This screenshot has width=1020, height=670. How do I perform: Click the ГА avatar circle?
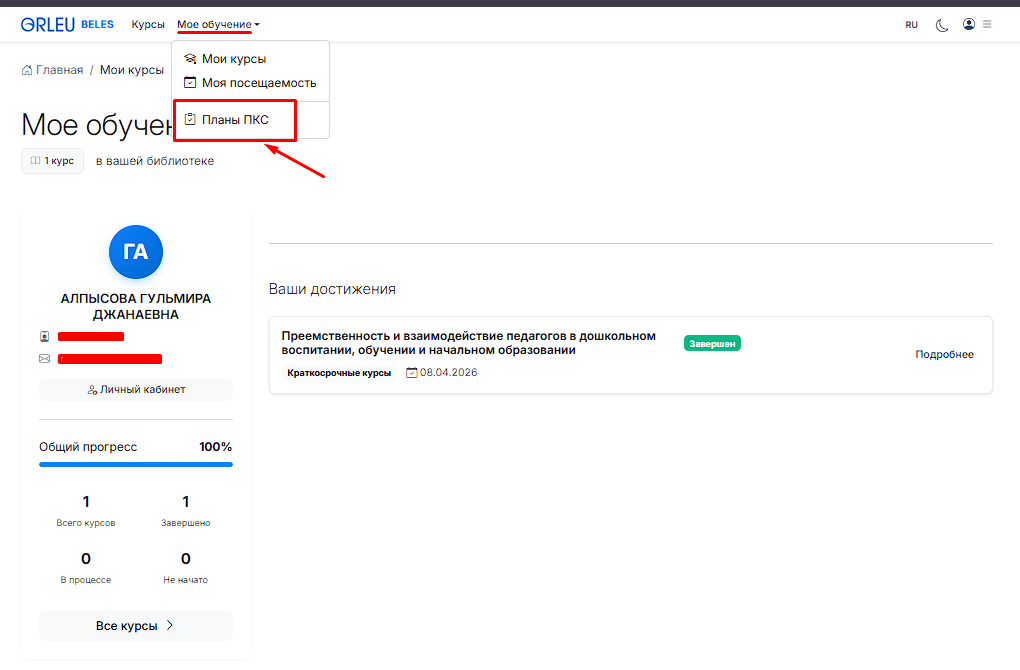(136, 252)
